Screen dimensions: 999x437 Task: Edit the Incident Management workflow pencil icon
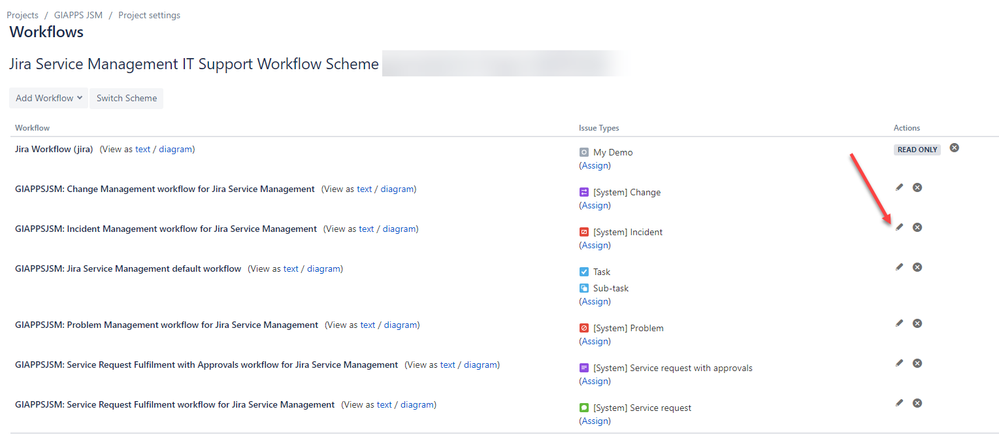click(x=899, y=227)
